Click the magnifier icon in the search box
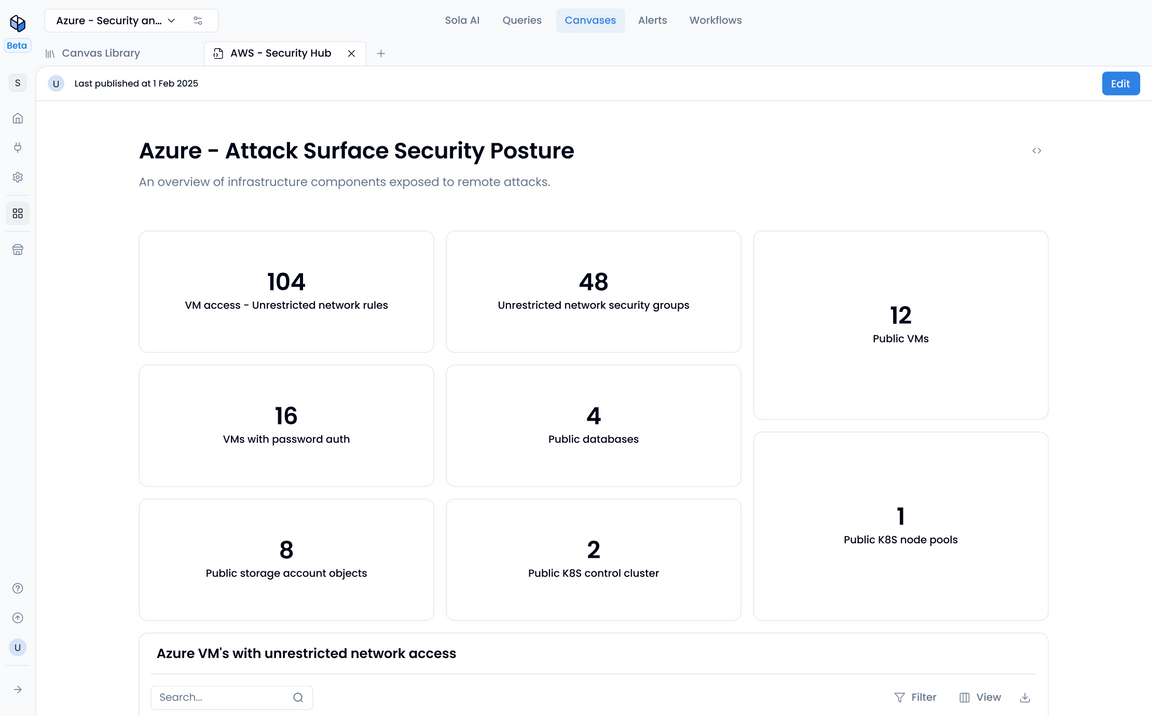The height and width of the screenshot is (716, 1152). pyautogui.click(x=298, y=698)
